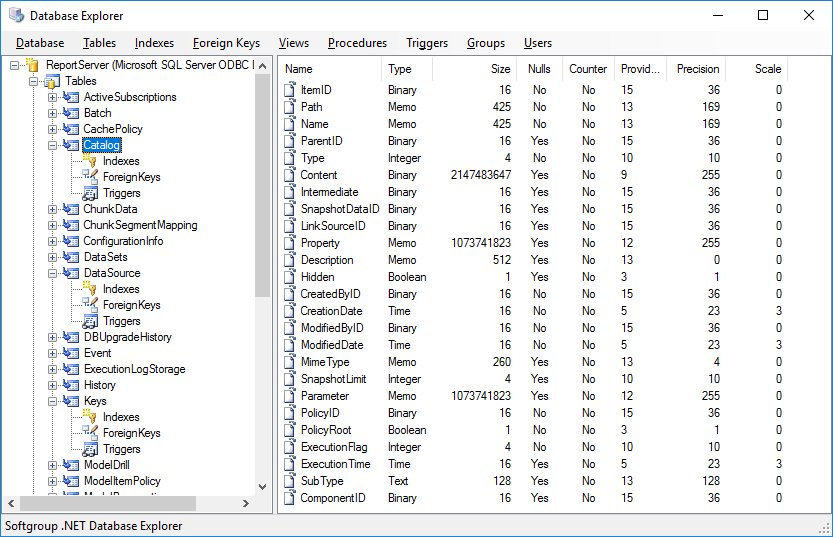Click the DataSource table icon
Screen dimensions: 833x537
coord(71,273)
